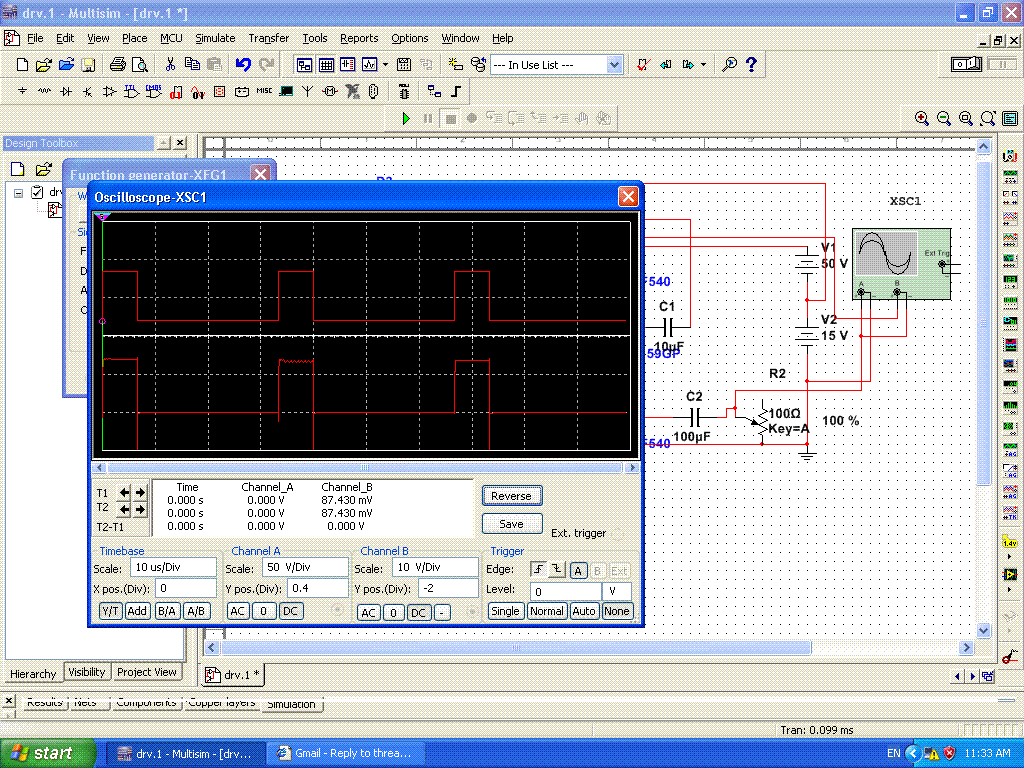Place a transistor component

[88, 91]
